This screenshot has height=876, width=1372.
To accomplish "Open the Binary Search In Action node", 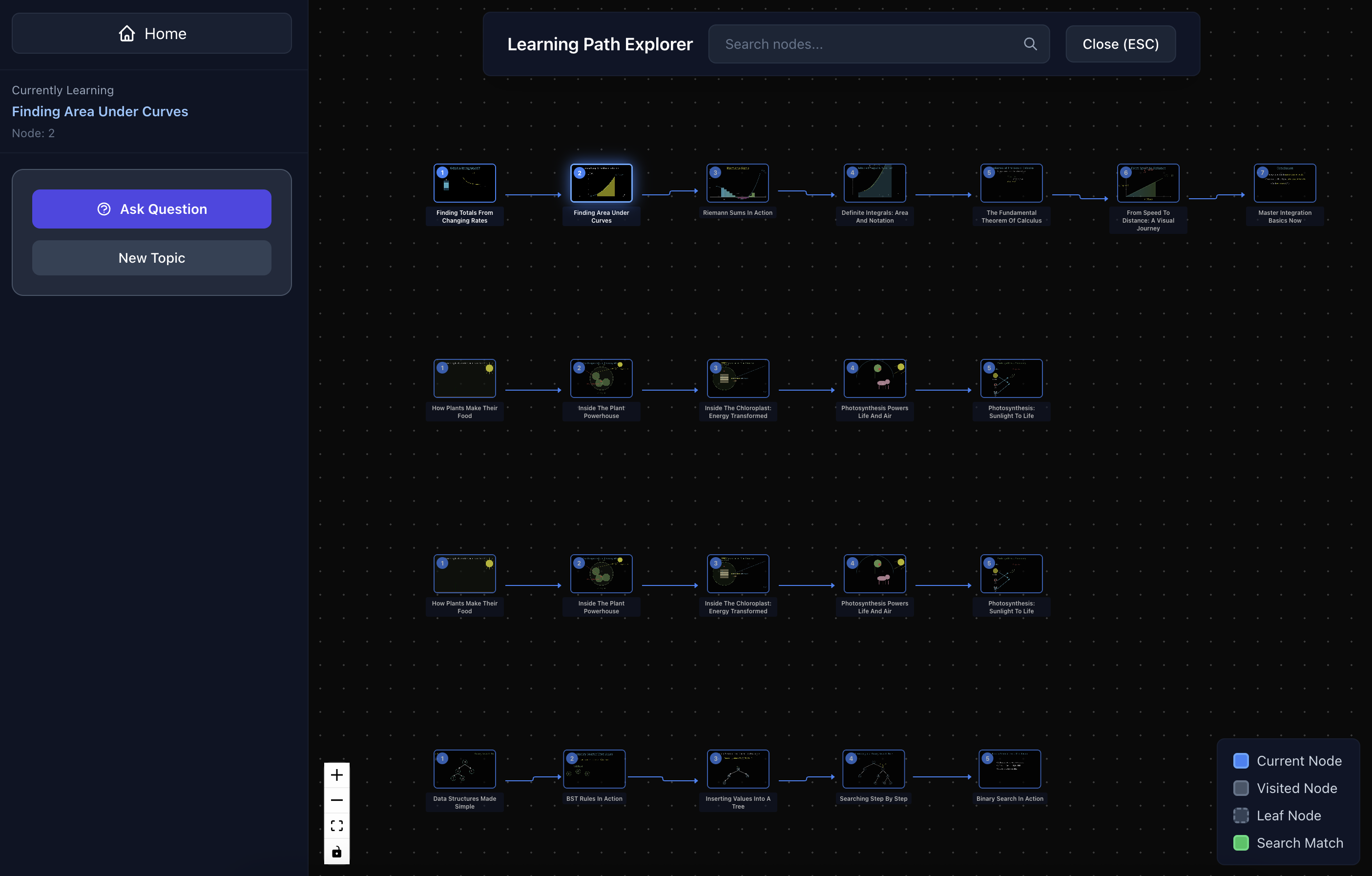I will click(1009, 770).
